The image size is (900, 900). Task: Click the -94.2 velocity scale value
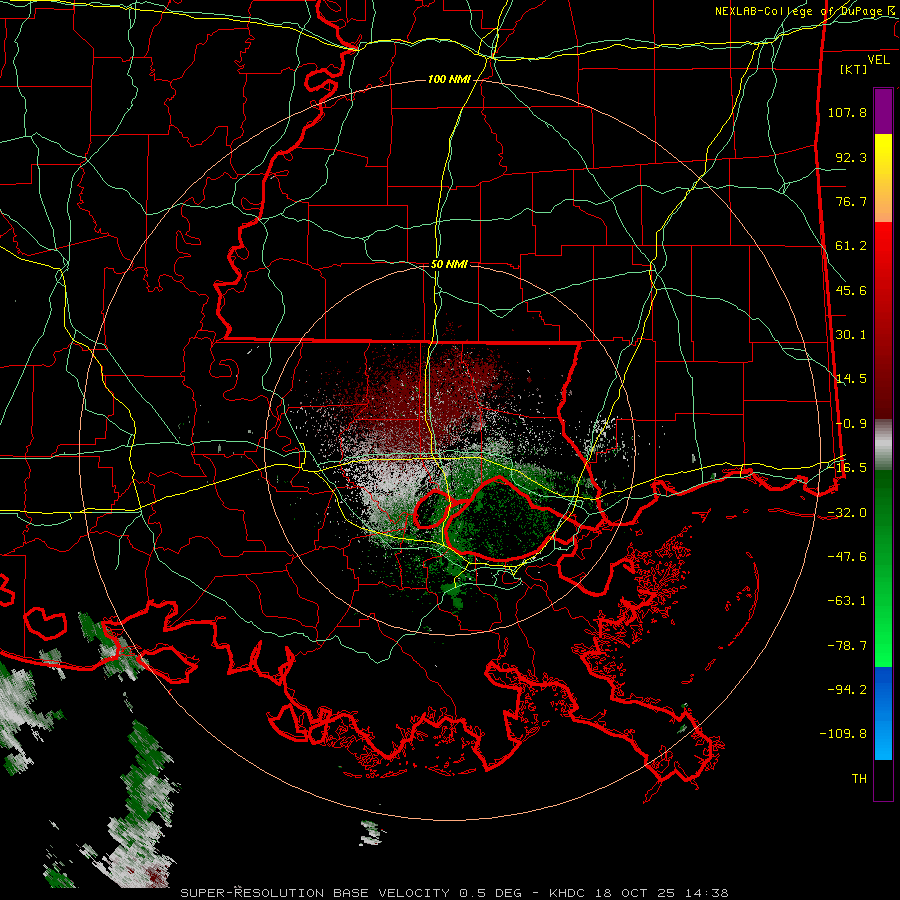[x=847, y=690]
